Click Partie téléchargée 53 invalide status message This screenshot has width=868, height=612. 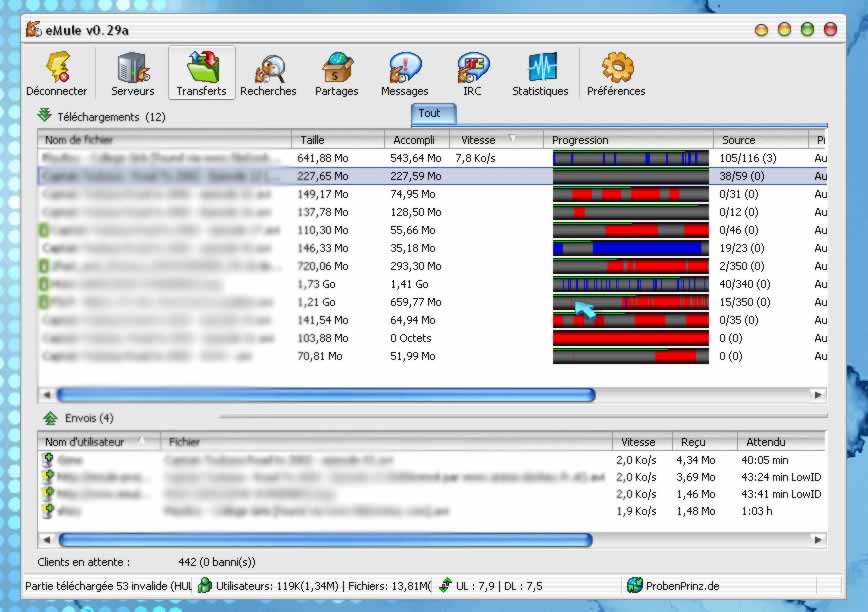(x=108, y=585)
